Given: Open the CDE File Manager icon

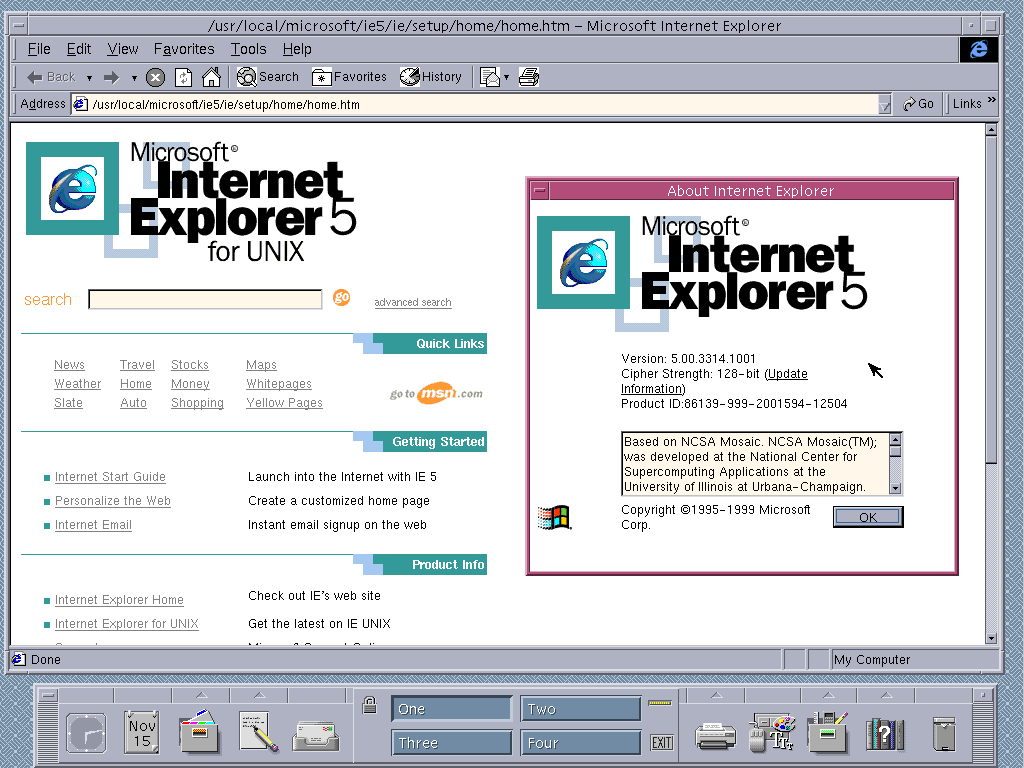Looking at the screenshot, I should click(x=199, y=731).
